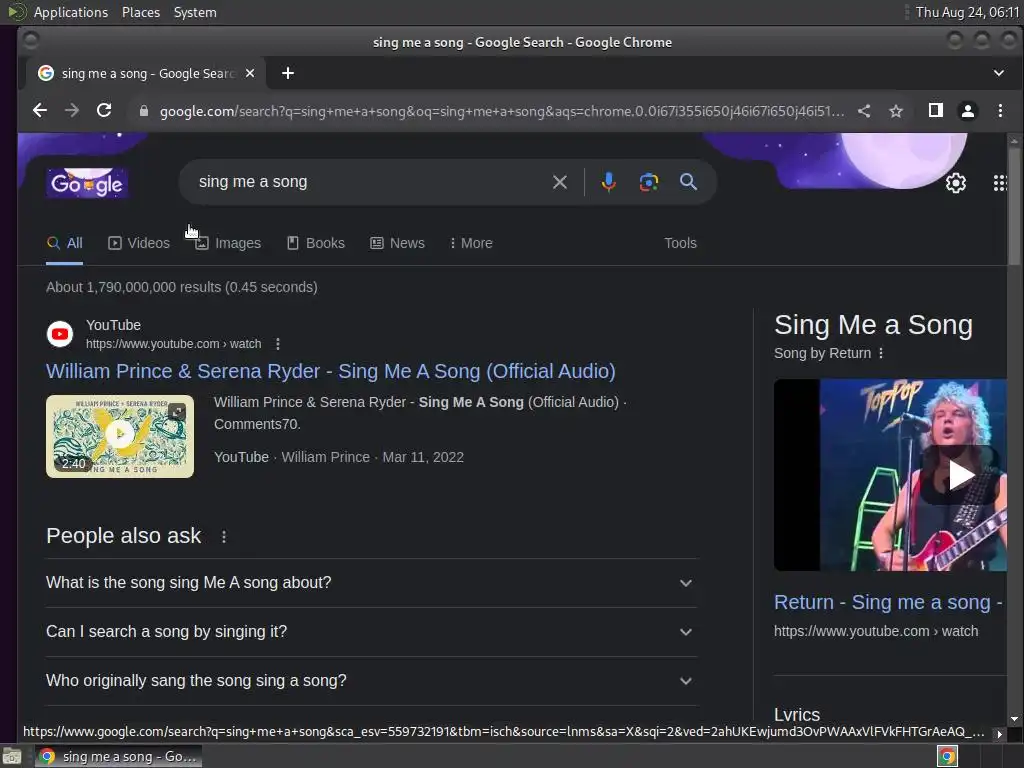This screenshot has height=768, width=1024.
Task: Click the 'Lyrics' heading in side panel
Action: click(797, 714)
